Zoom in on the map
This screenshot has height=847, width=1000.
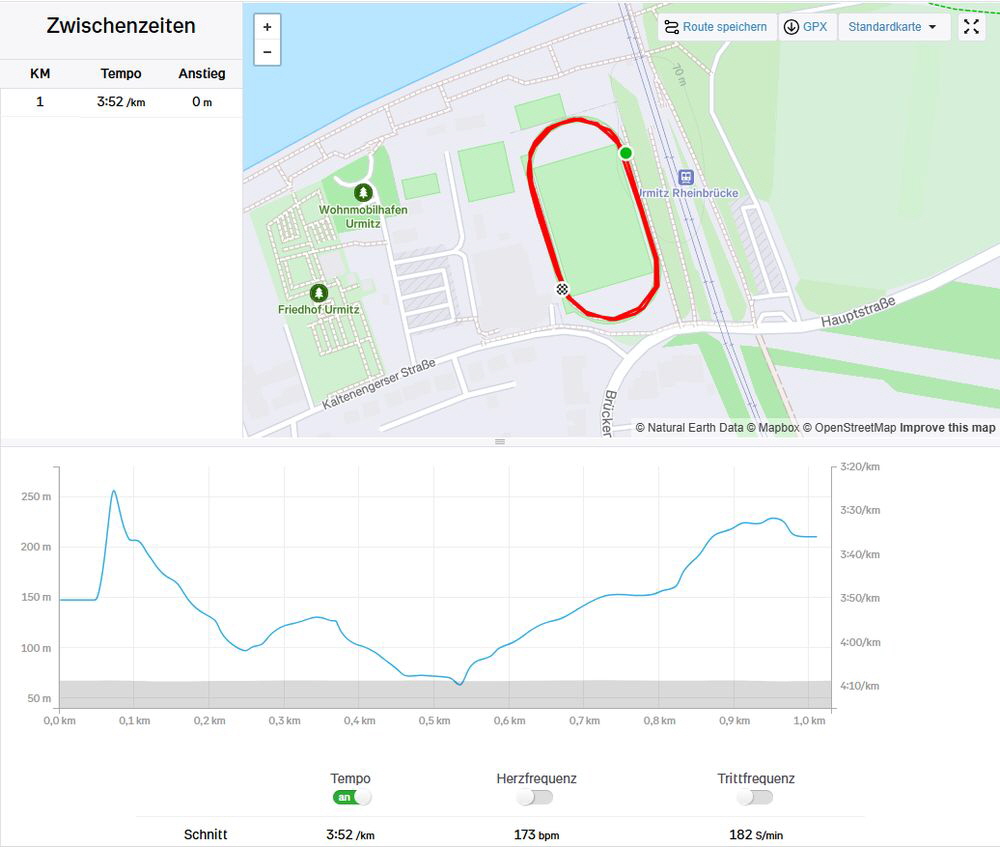267,27
